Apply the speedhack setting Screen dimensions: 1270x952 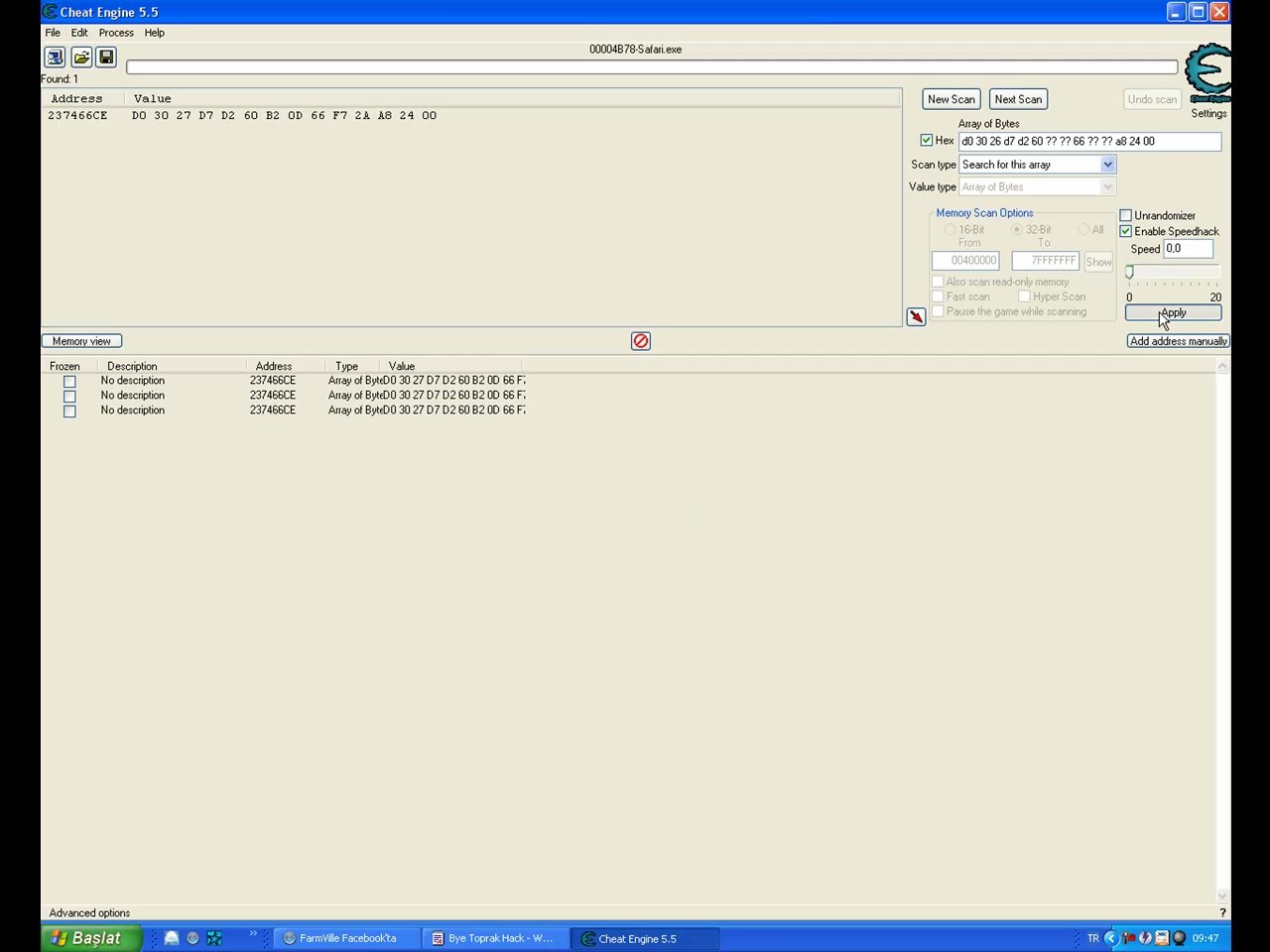pyautogui.click(x=1173, y=312)
